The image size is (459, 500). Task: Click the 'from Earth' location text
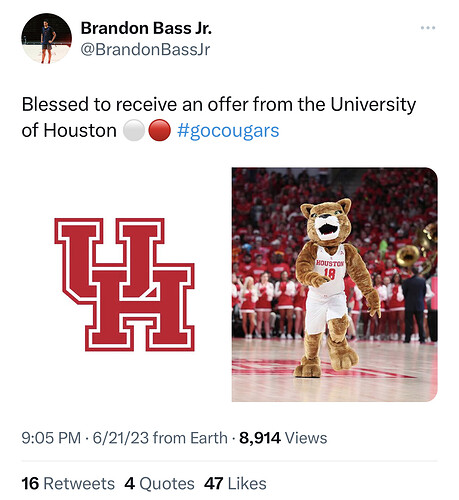click(x=190, y=438)
